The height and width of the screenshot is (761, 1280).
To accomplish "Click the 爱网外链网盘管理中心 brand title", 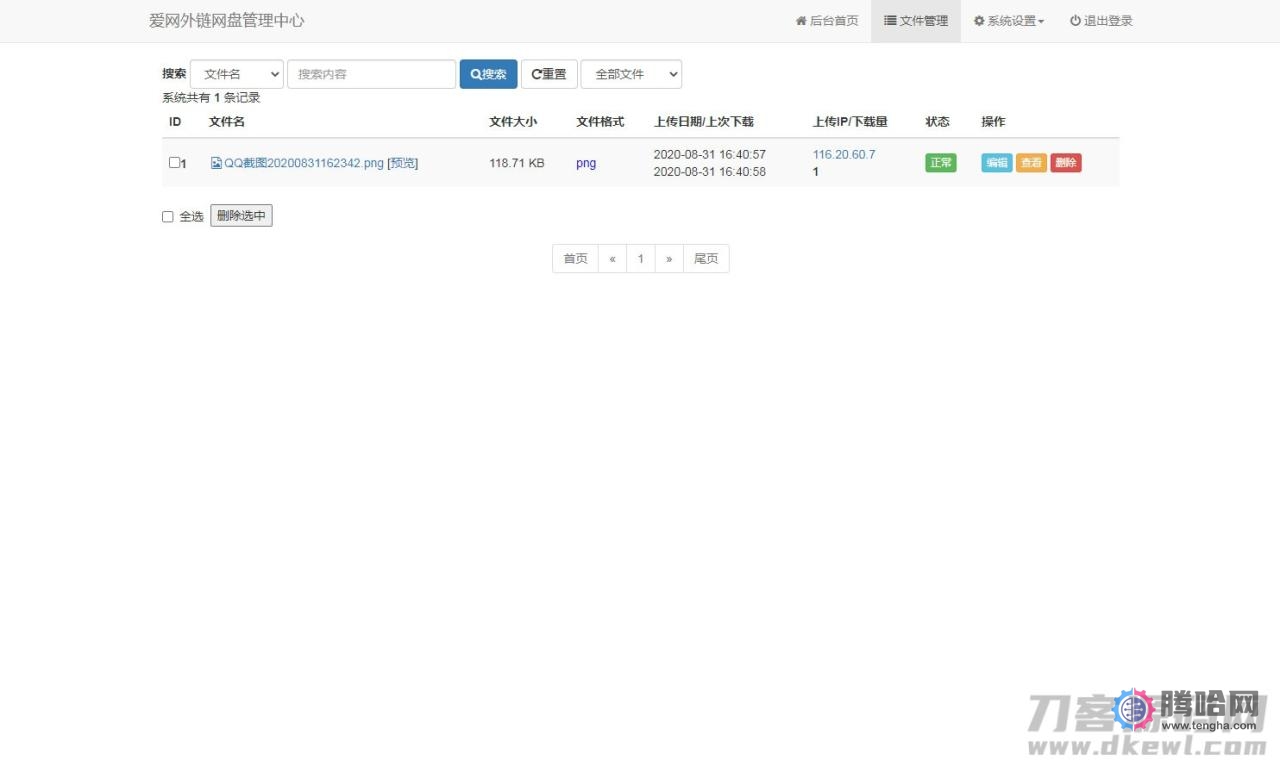I will [226, 20].
